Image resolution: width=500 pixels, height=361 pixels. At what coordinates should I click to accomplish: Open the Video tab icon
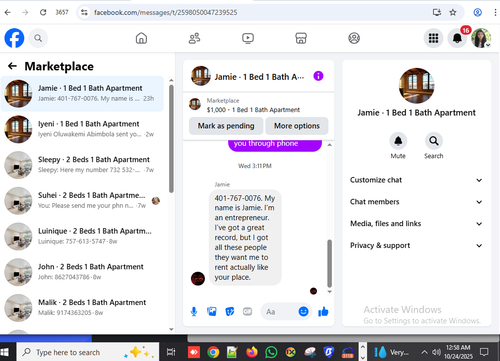pos(248,38)
